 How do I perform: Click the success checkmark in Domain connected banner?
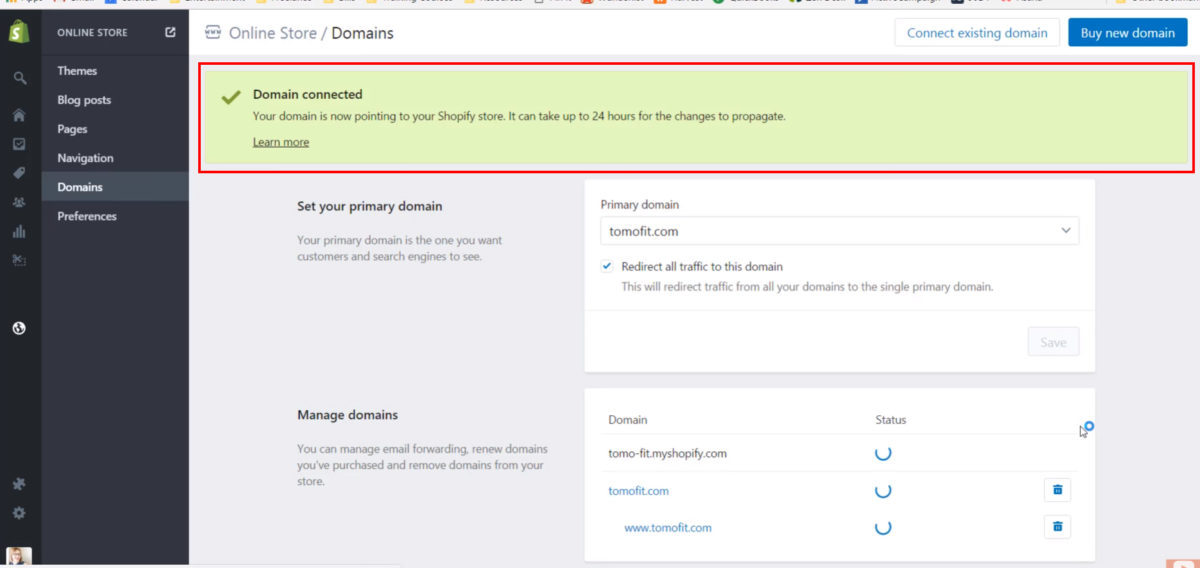coord(231,96)
